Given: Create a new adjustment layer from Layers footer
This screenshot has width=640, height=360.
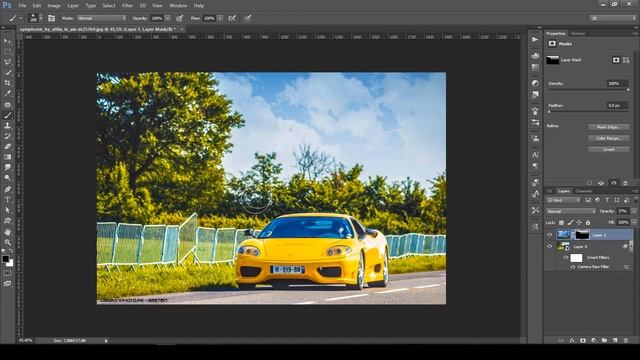Looking at the screenshot, I should tap(593, 340).
